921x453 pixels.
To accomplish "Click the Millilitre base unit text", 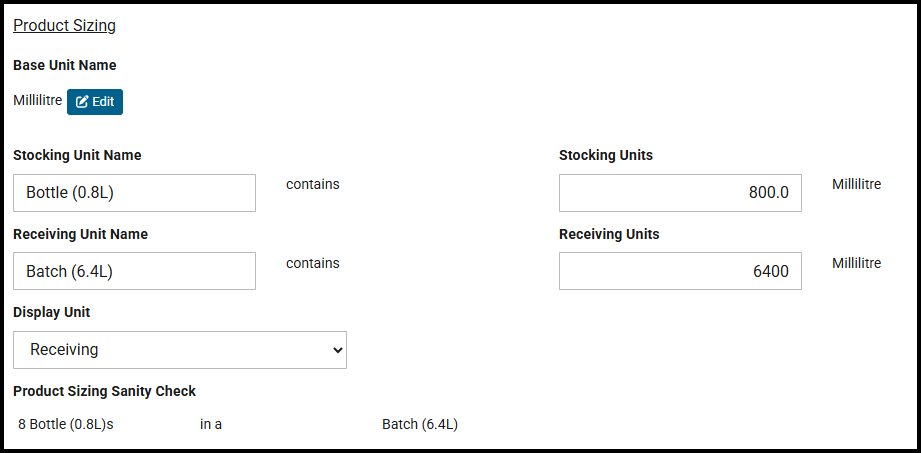I will click(38, 100).
